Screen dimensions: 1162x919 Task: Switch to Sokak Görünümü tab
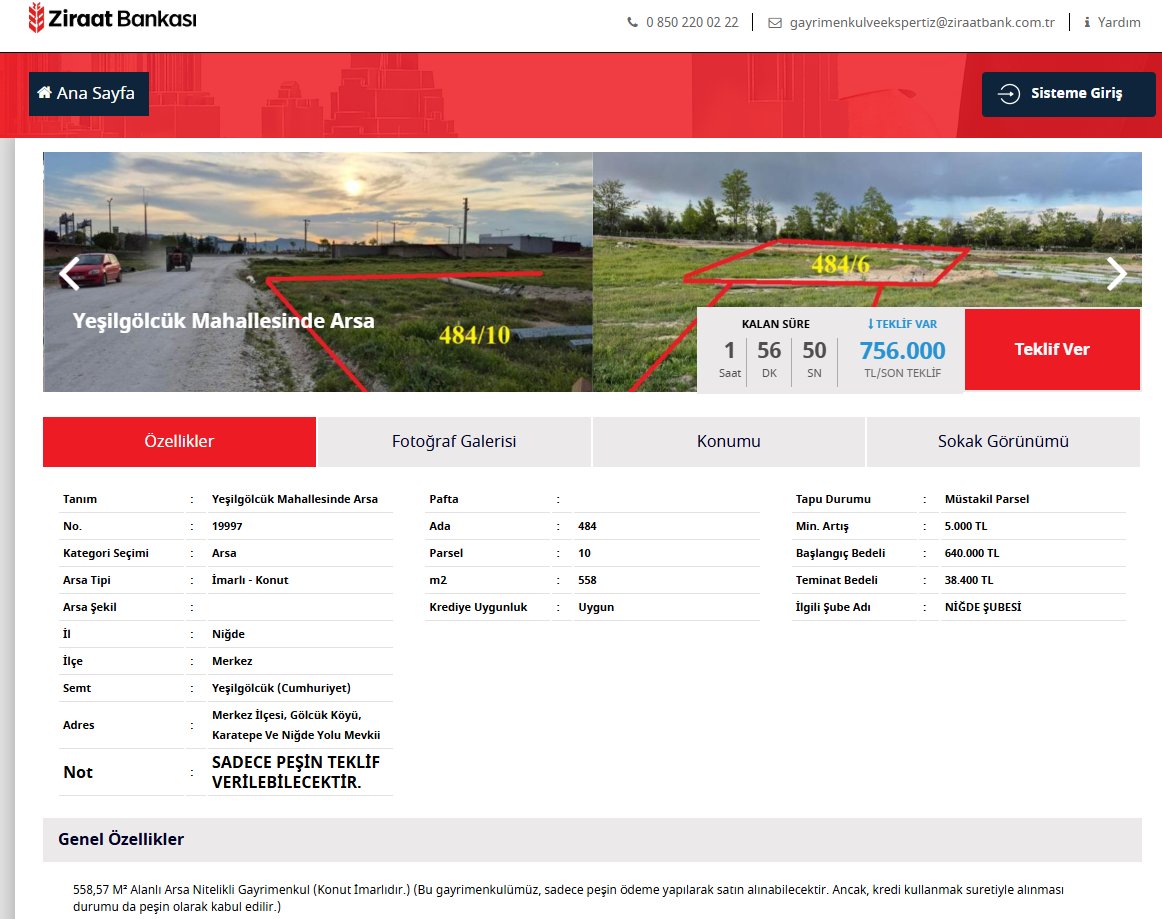1003,442
